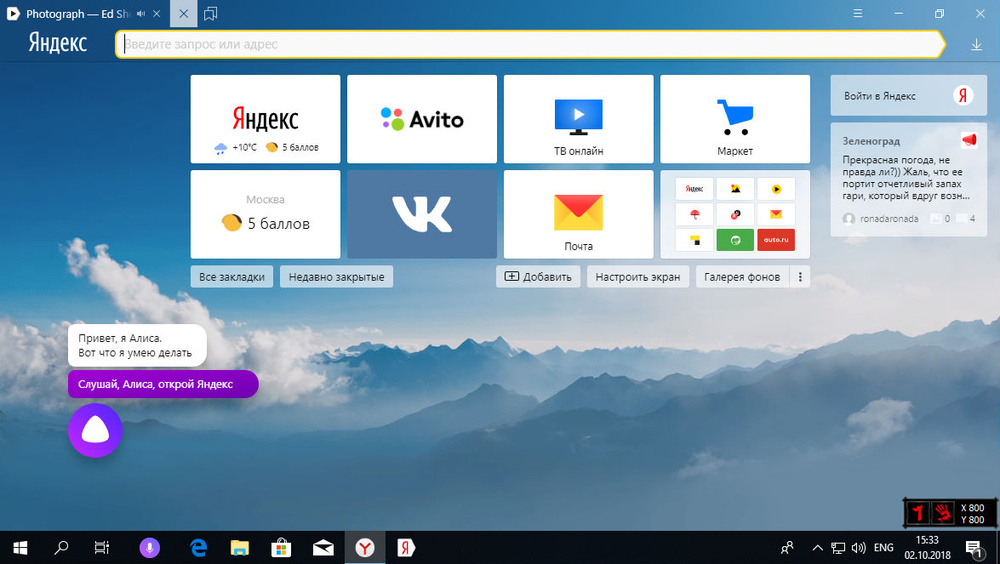Open the taskbar search magnifier
1000x564 pixels.
click(61, 547)
